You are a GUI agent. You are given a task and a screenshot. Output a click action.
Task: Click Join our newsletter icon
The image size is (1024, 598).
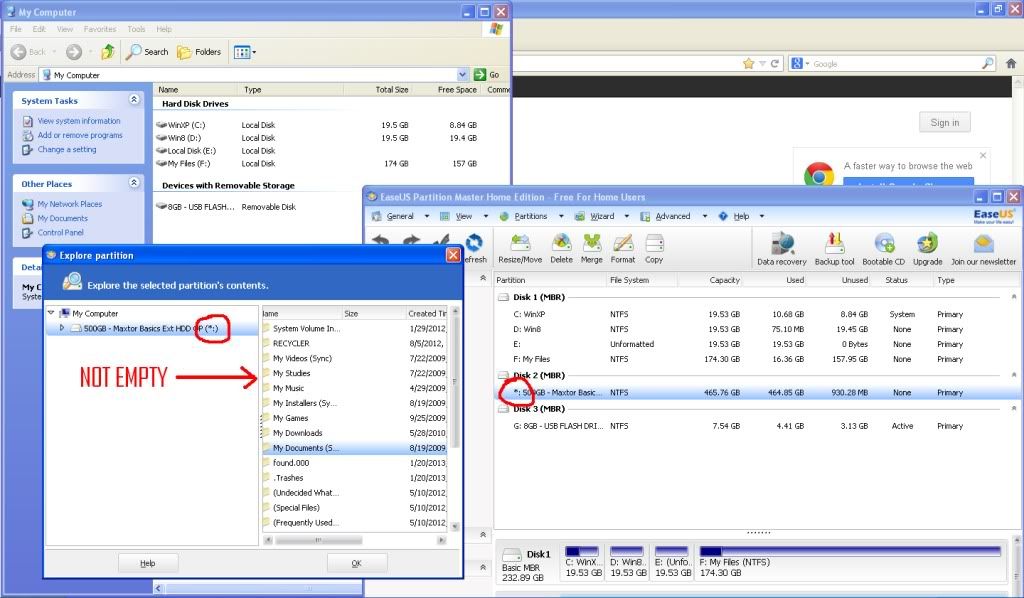983,249
